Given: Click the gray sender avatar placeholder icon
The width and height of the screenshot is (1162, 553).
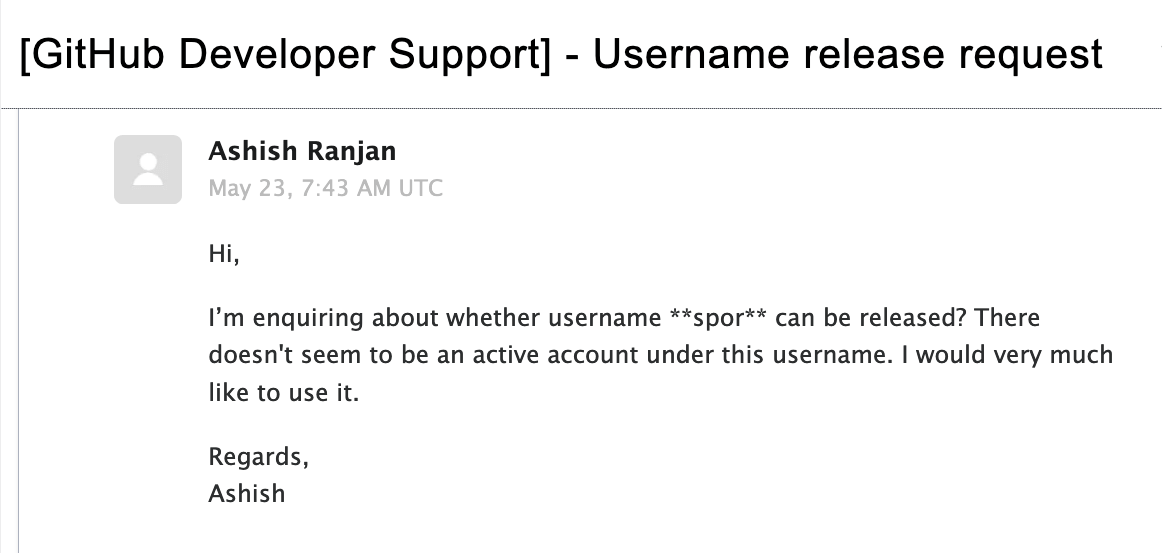Looking at the screenshot, I should tap(147, 169).
